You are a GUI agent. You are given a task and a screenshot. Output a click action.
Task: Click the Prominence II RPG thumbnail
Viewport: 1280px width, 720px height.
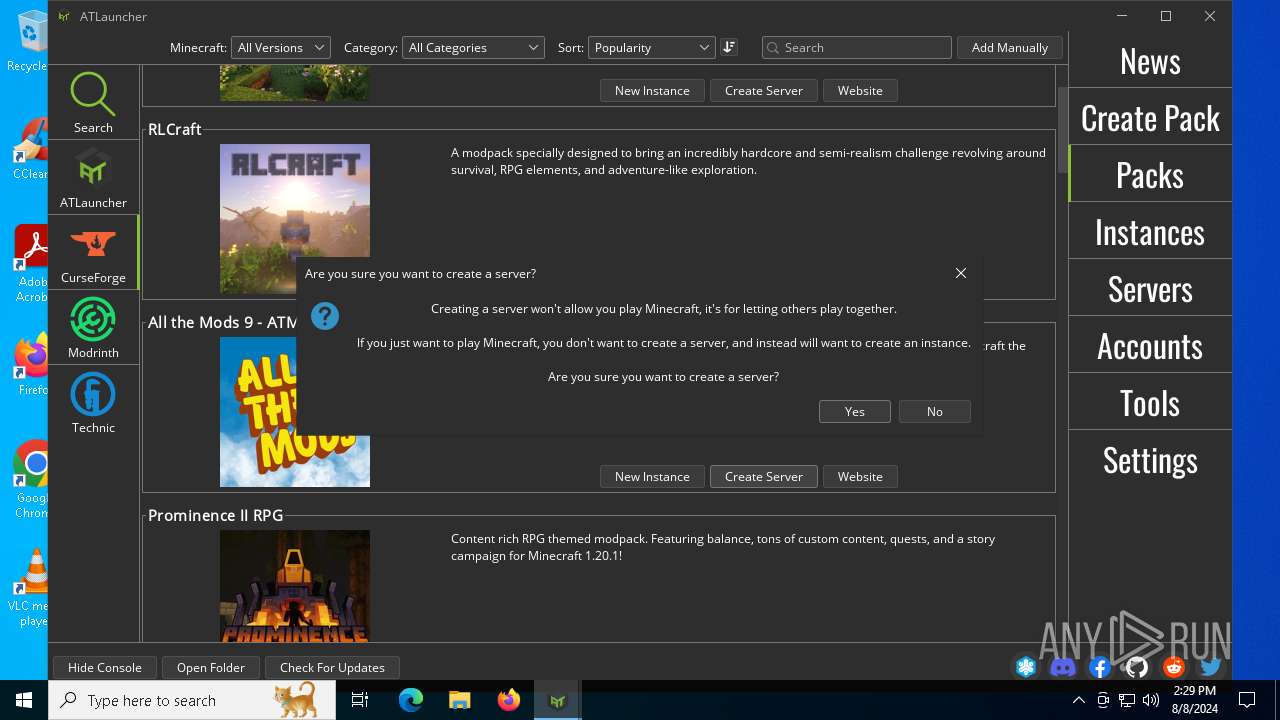coord(295,586)
